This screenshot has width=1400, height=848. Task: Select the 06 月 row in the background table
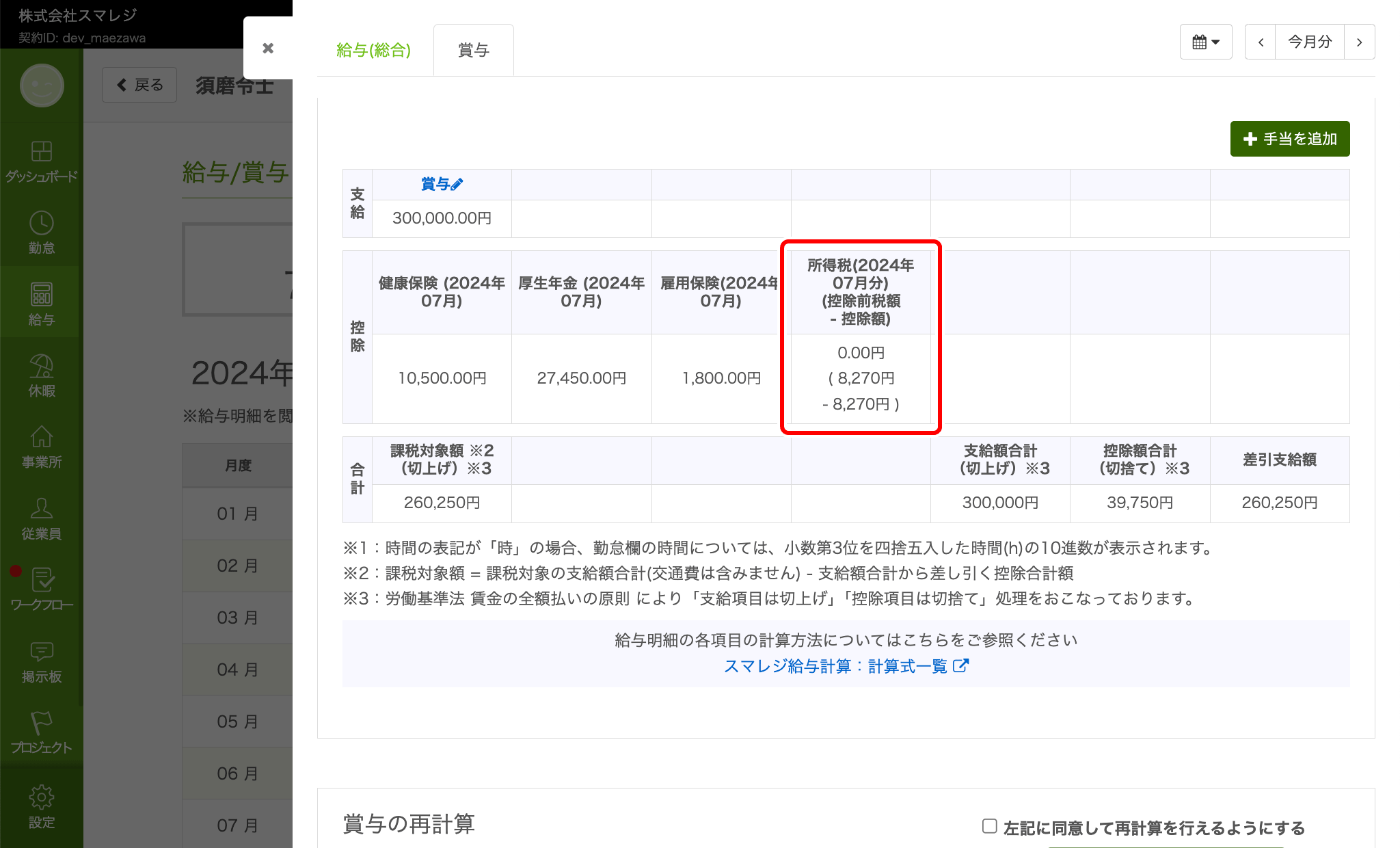coord(237,773)
